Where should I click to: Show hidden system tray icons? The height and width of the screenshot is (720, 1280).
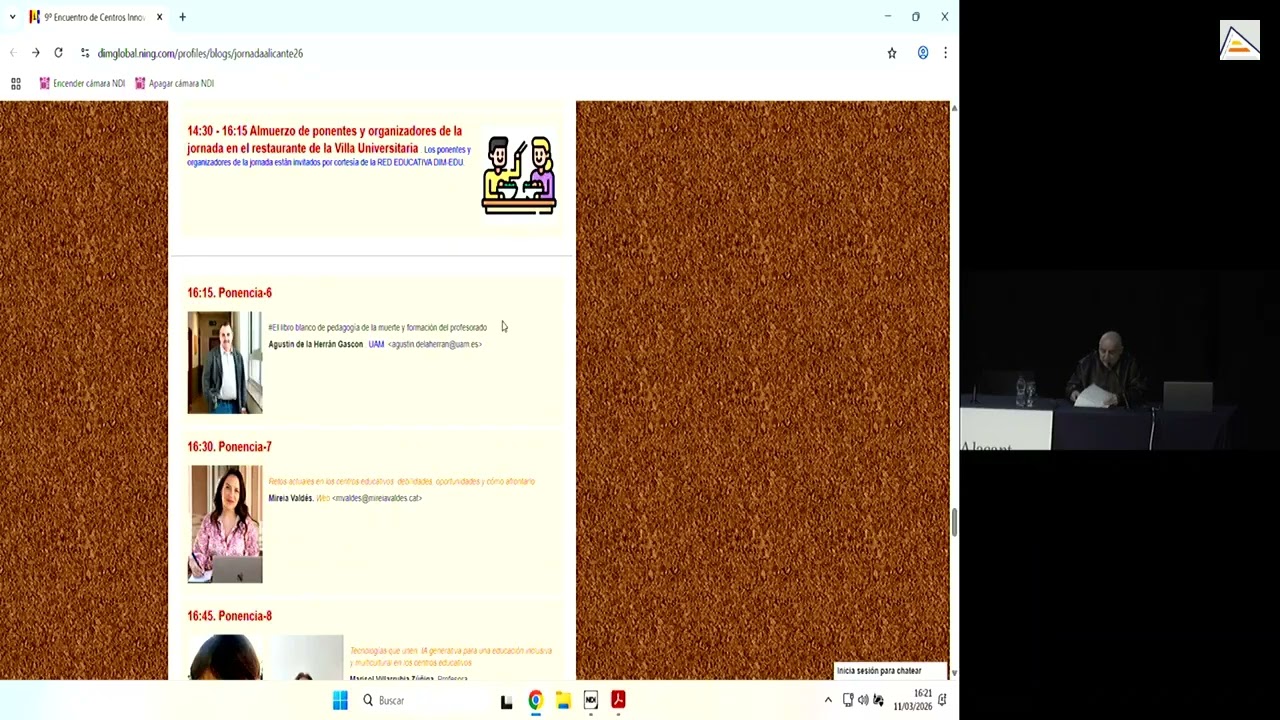click(828, 700)
